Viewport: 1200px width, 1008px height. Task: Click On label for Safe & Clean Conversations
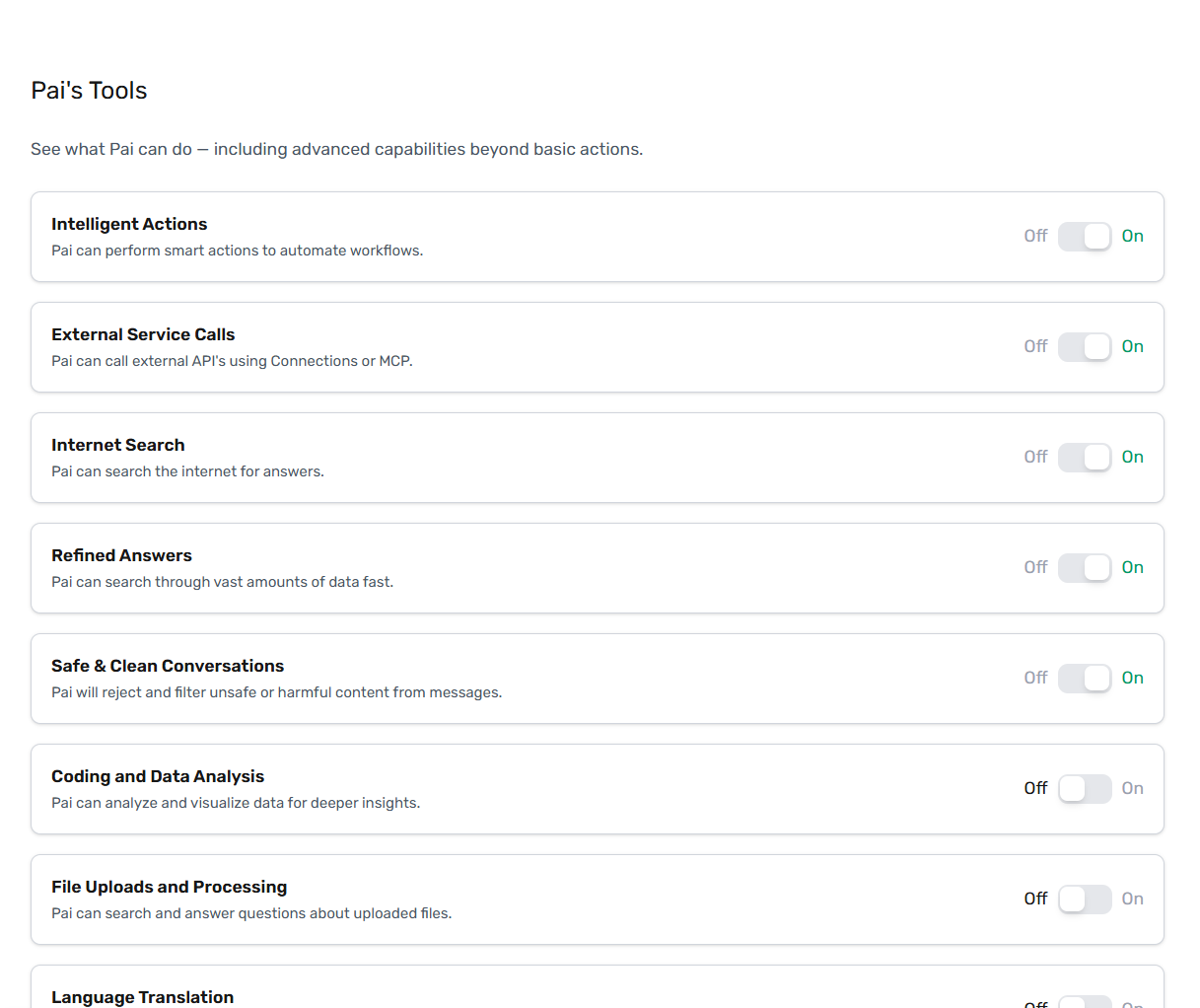pyautogui.click(x=1133, y=678)
